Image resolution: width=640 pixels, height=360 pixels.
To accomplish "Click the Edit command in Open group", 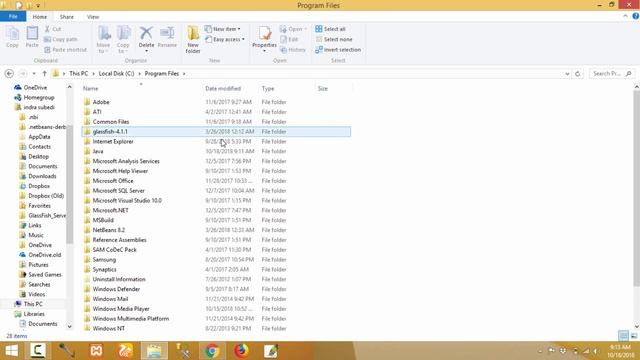I will click(x=289, y=39).
